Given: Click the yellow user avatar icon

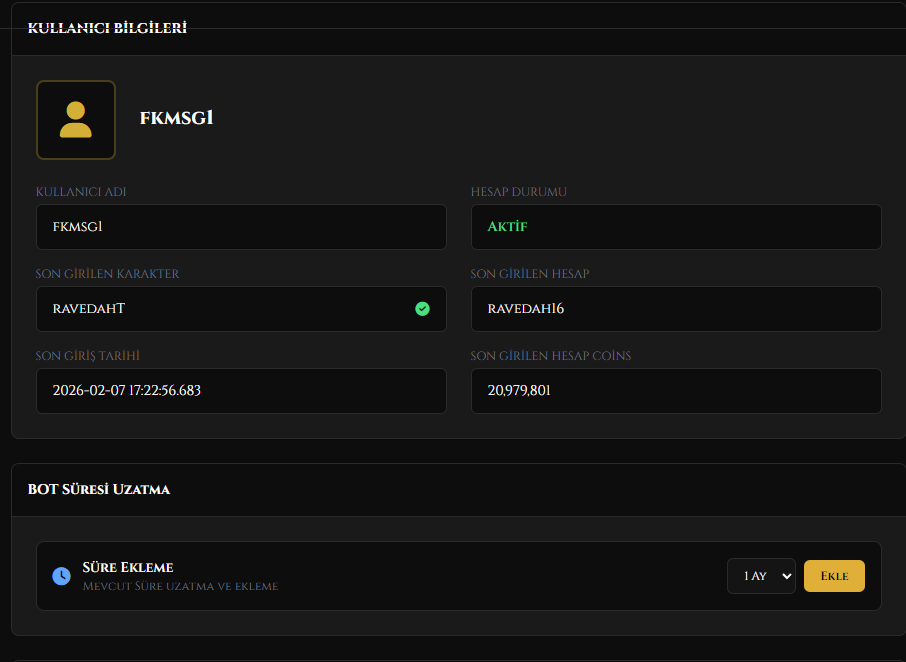Looking at the screenshot, I should (76, 120).
